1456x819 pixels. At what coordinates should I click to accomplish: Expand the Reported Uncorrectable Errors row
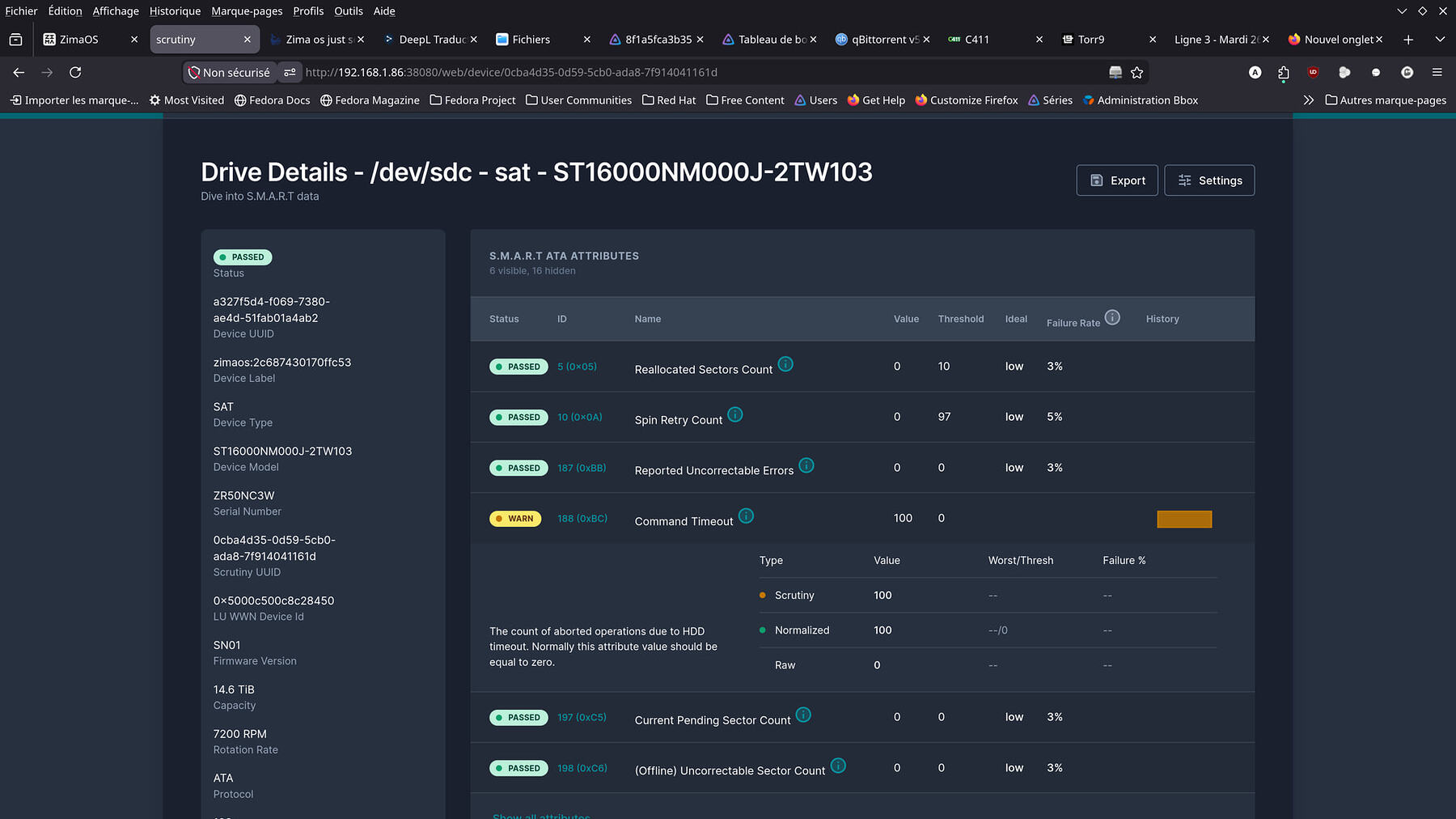[x=862, y=468]
